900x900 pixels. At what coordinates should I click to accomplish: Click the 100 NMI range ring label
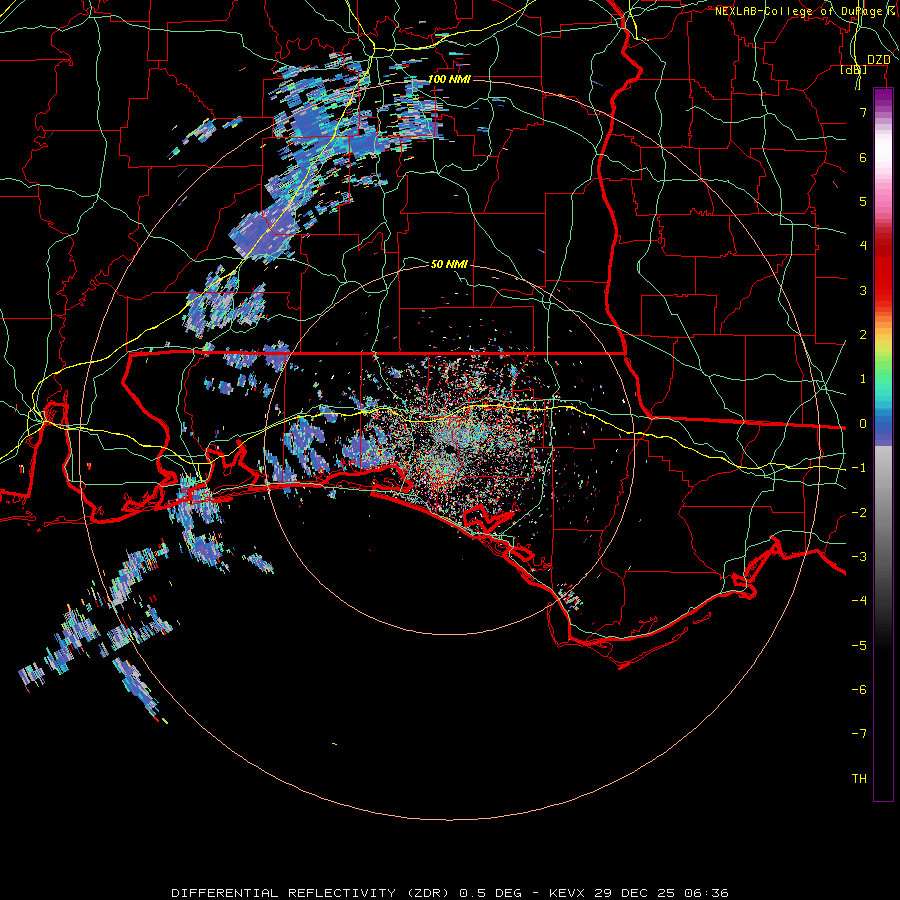[x=449, y=79]
